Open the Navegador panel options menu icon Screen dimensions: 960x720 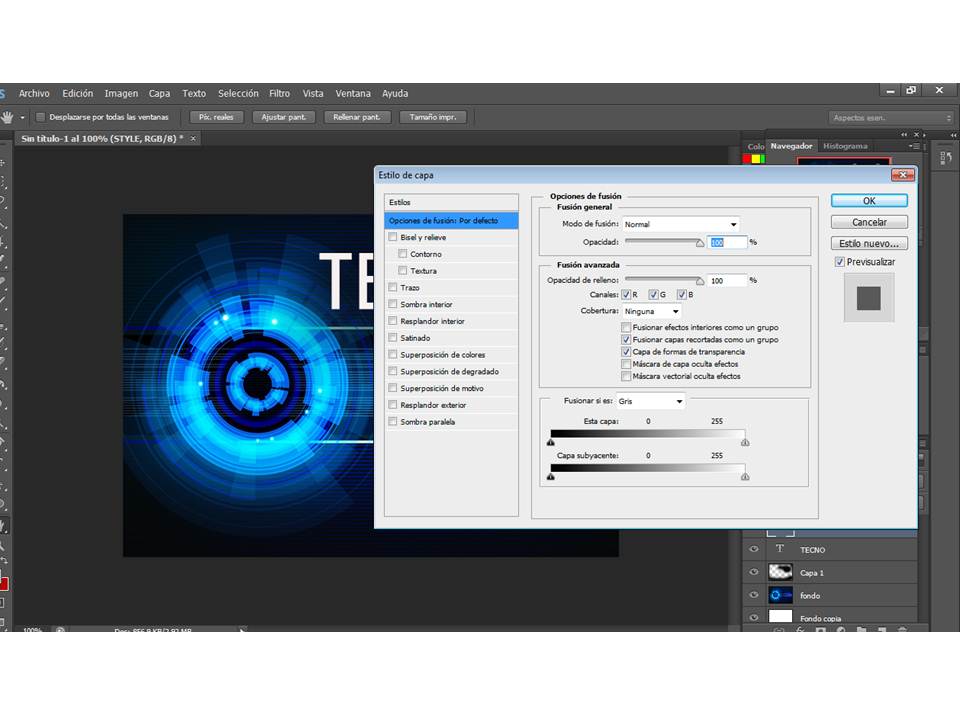(915, 146)
